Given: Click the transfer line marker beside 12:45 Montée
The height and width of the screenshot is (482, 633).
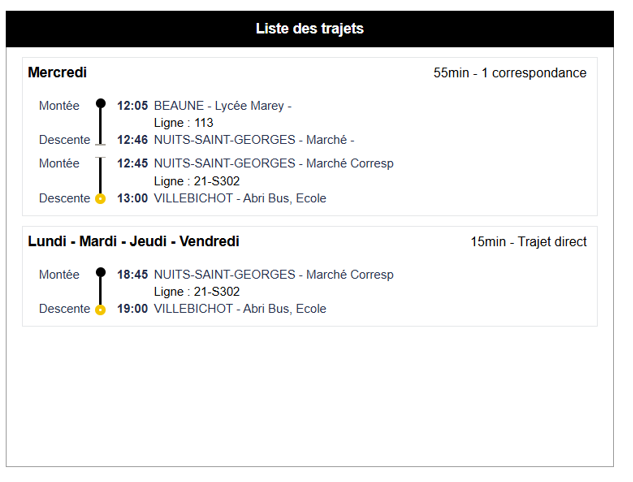Looking at the screenshot, I should pyautogui.click(x=101, y=158).
